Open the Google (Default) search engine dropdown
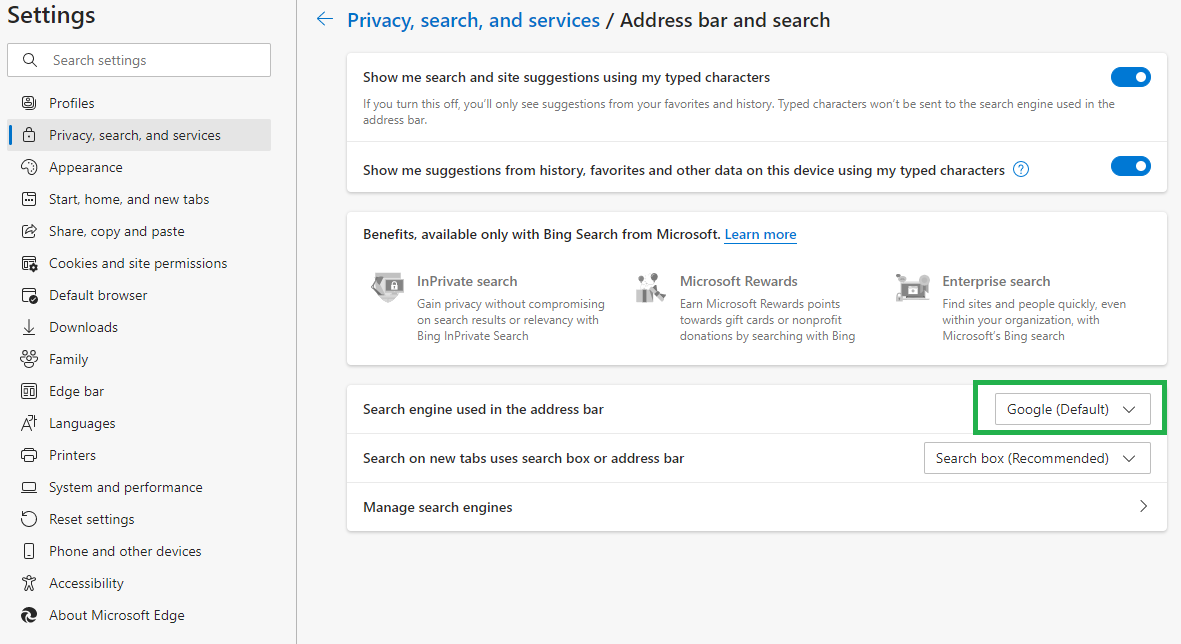Screen dimensions: 1181x644 1072,409
